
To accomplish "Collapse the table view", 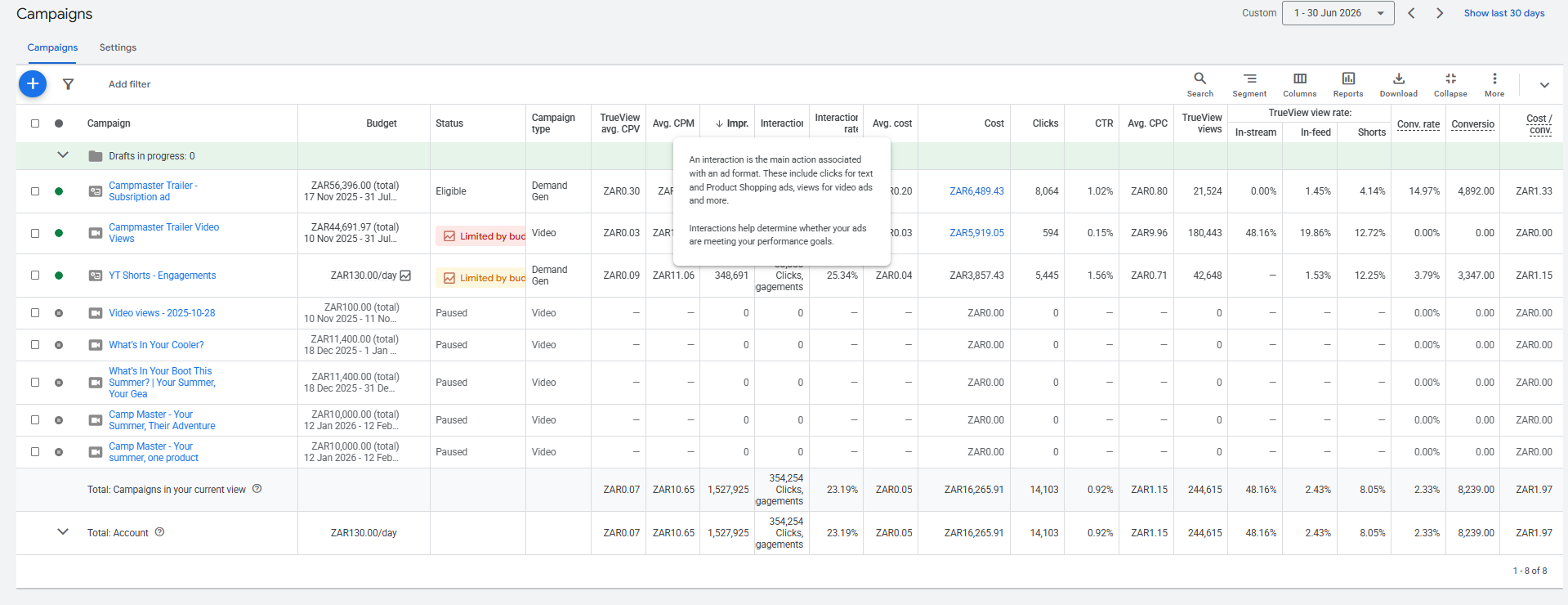I will pyautogui.click(x=1450, y=84).
